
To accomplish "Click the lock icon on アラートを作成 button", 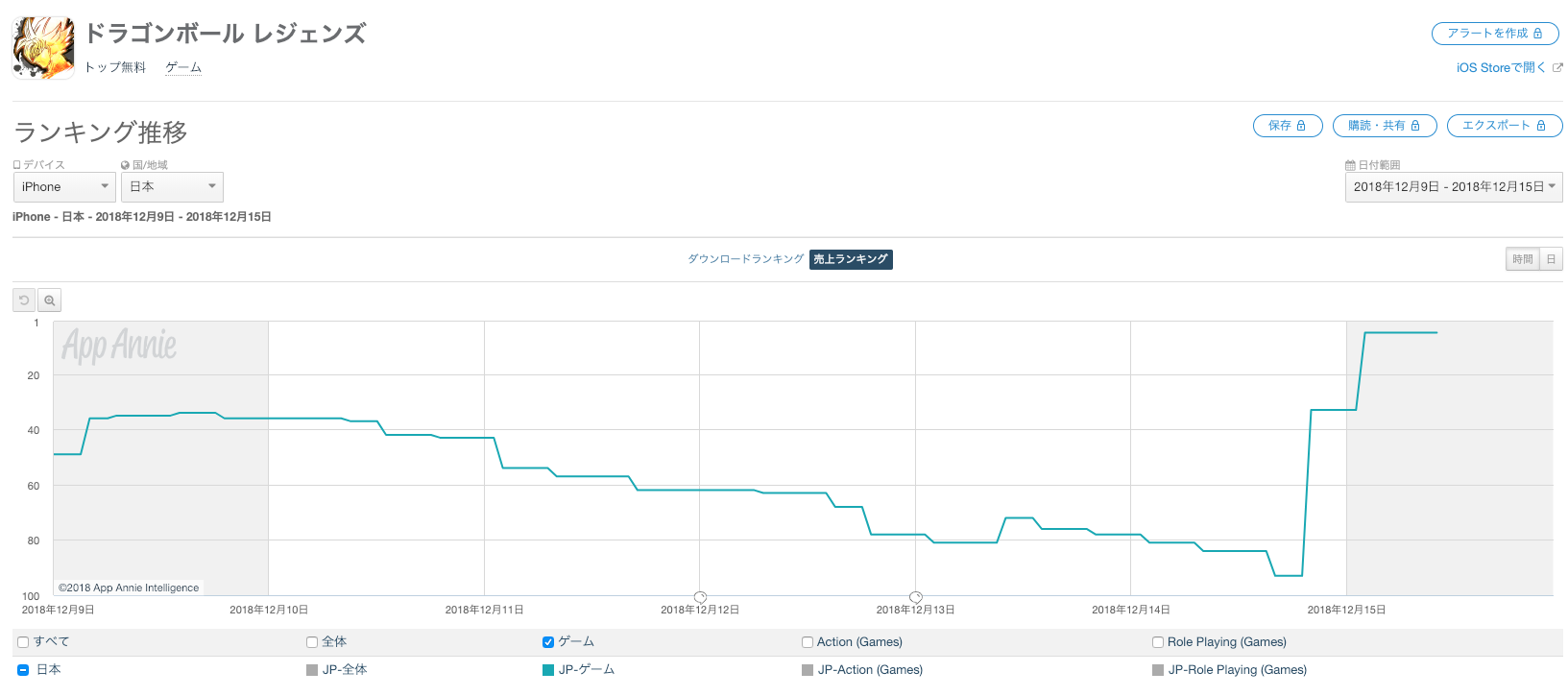I will click(x=1537, y=34).
